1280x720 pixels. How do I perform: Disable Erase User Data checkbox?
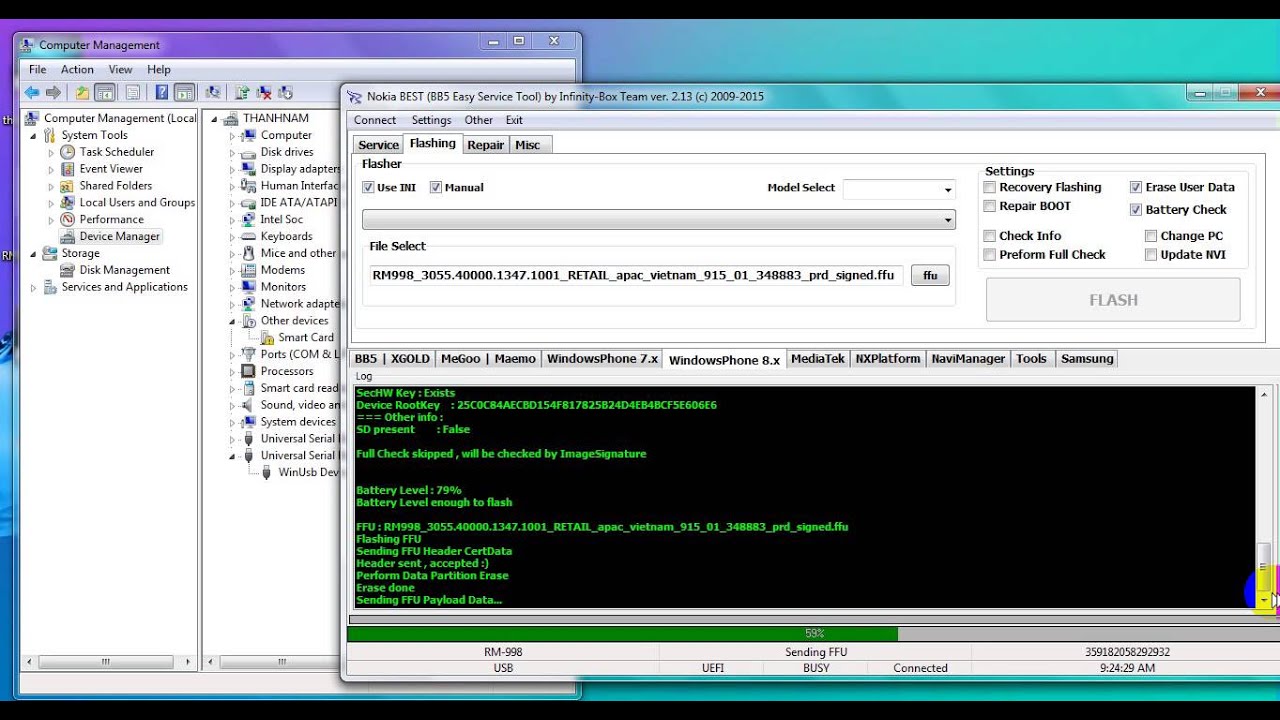1136,187
